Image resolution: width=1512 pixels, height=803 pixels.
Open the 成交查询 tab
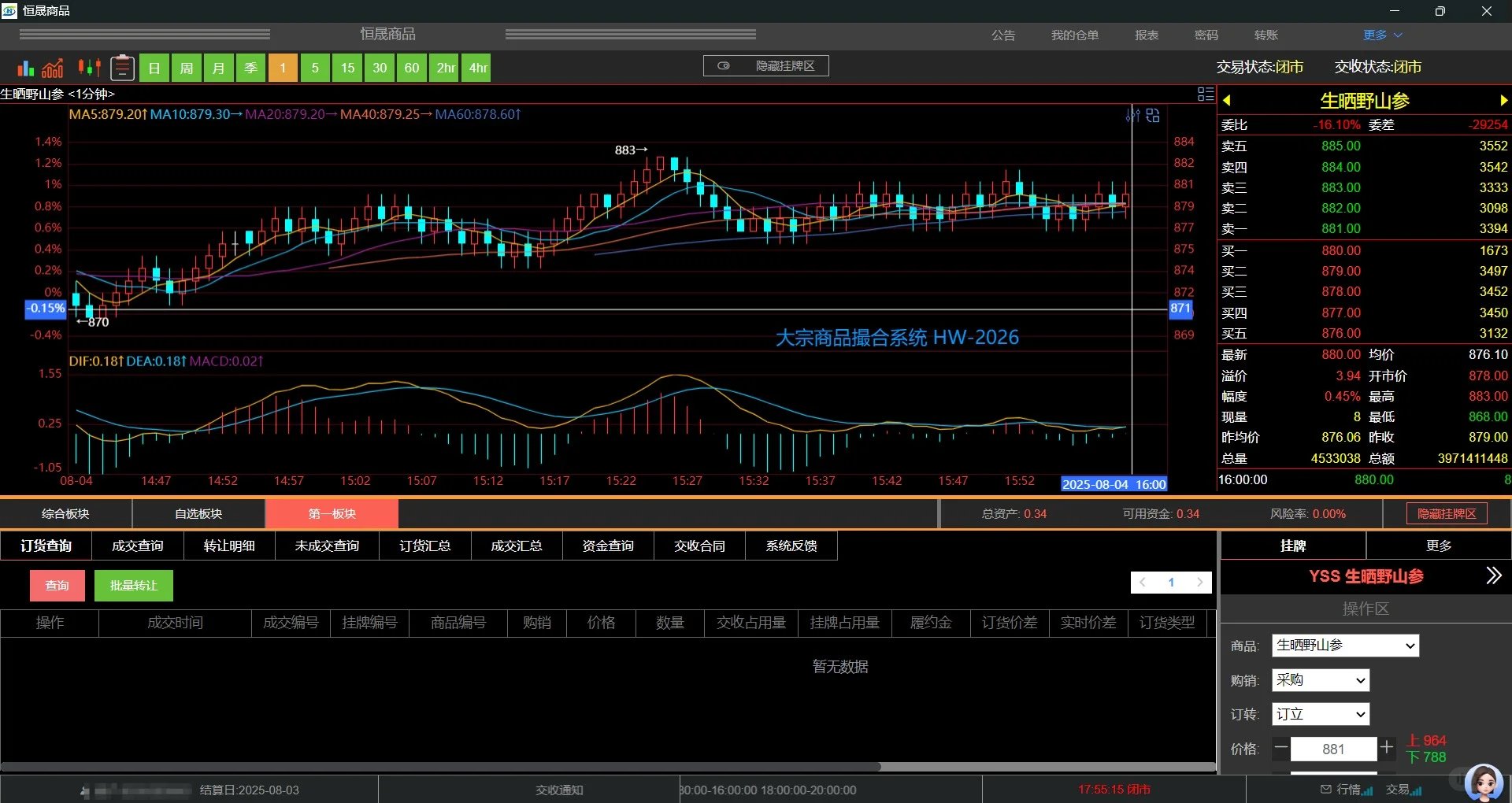point(137,546)
